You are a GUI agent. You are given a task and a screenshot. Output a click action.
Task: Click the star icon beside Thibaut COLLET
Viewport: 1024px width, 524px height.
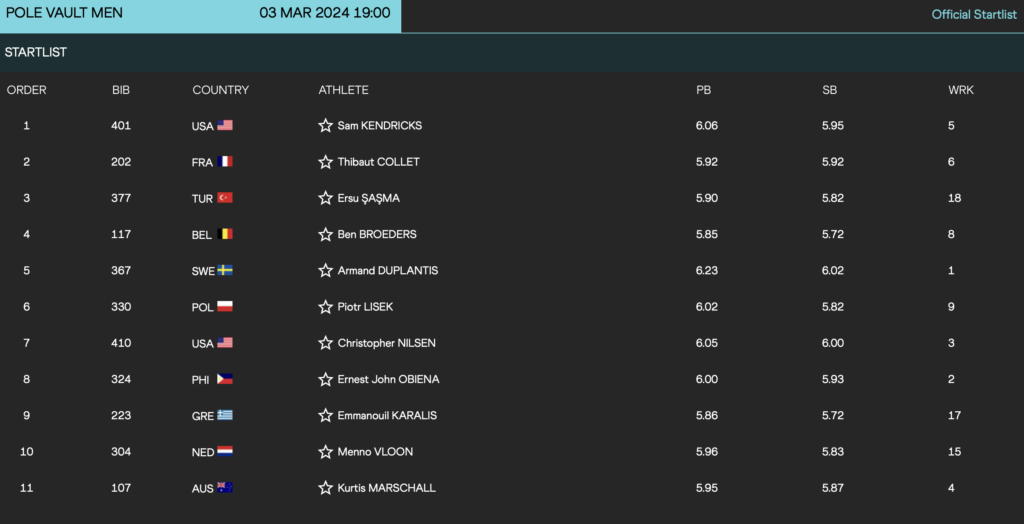click(x=325, y=162)
